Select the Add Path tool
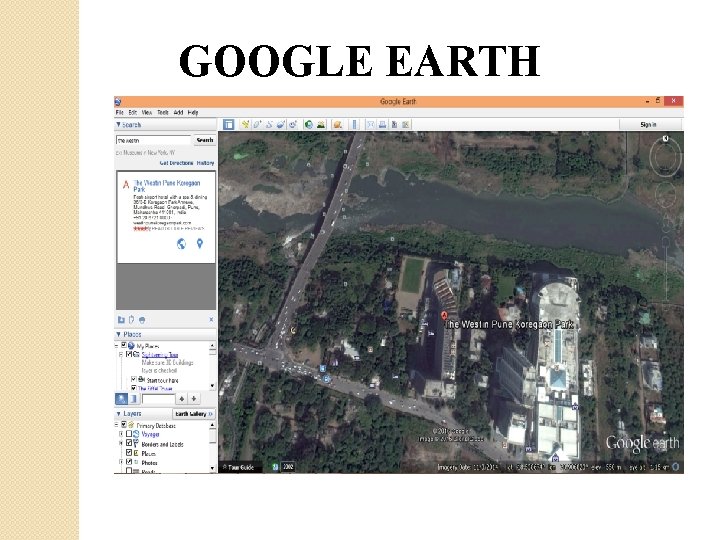Image resolution: width=720 pixels, height=540 pixels. coord(269,124)
